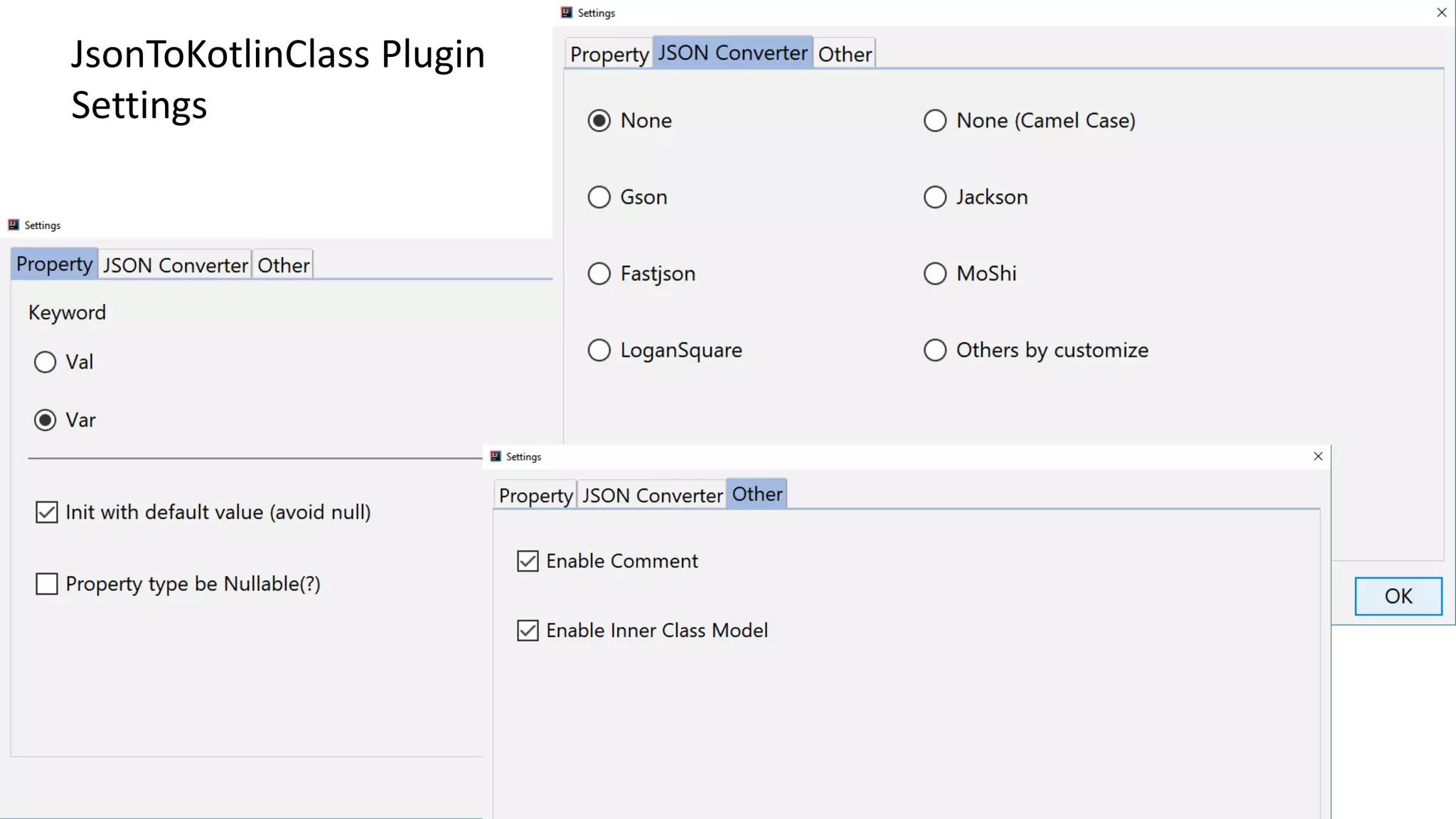Toggle the Enable Comment checkbox

pyautogui.click(x=528, y=561)
